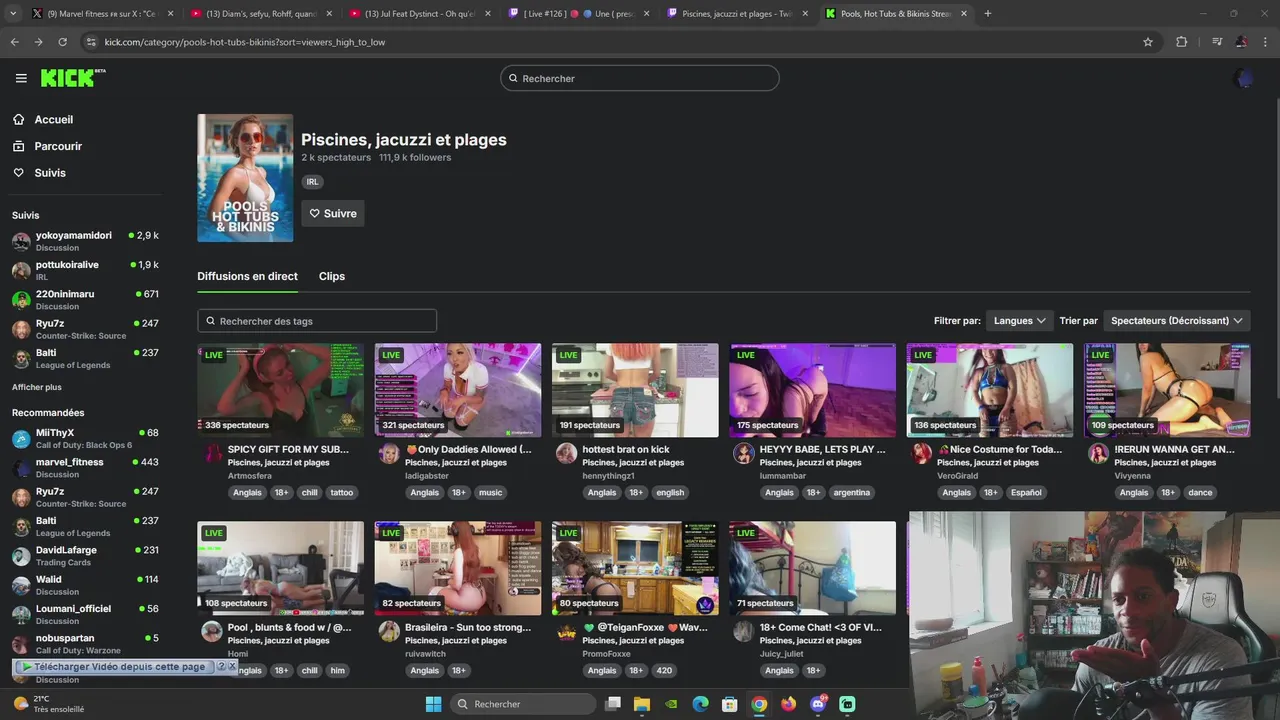The height and width of the screenshot is (720, 1280).
Task: Open the stream thumbnail with 80 spectateurs
Action: coord(635,568)
